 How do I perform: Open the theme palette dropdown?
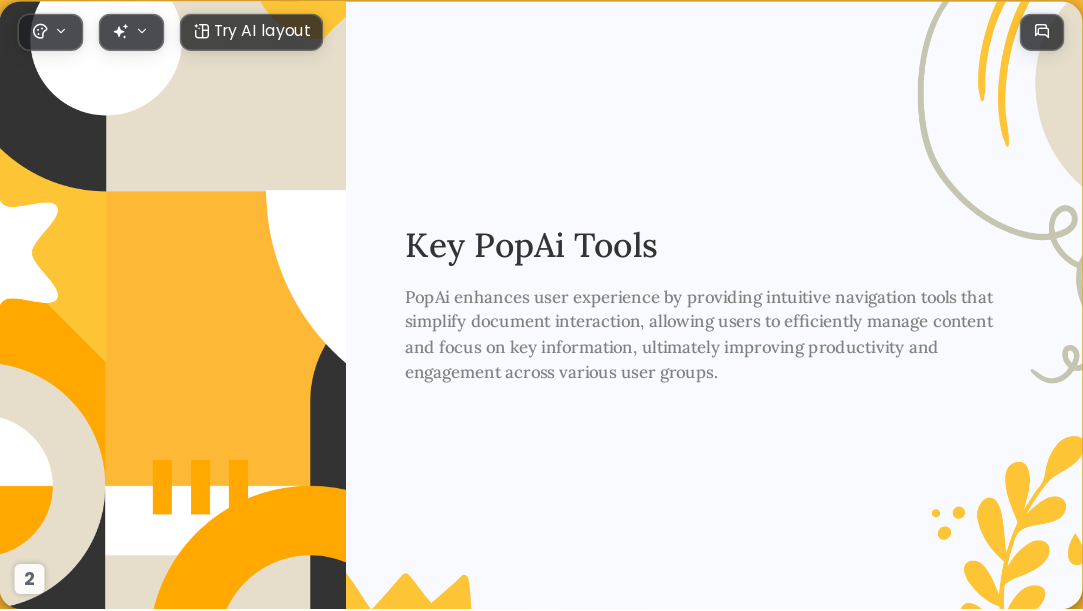point(50,32)
